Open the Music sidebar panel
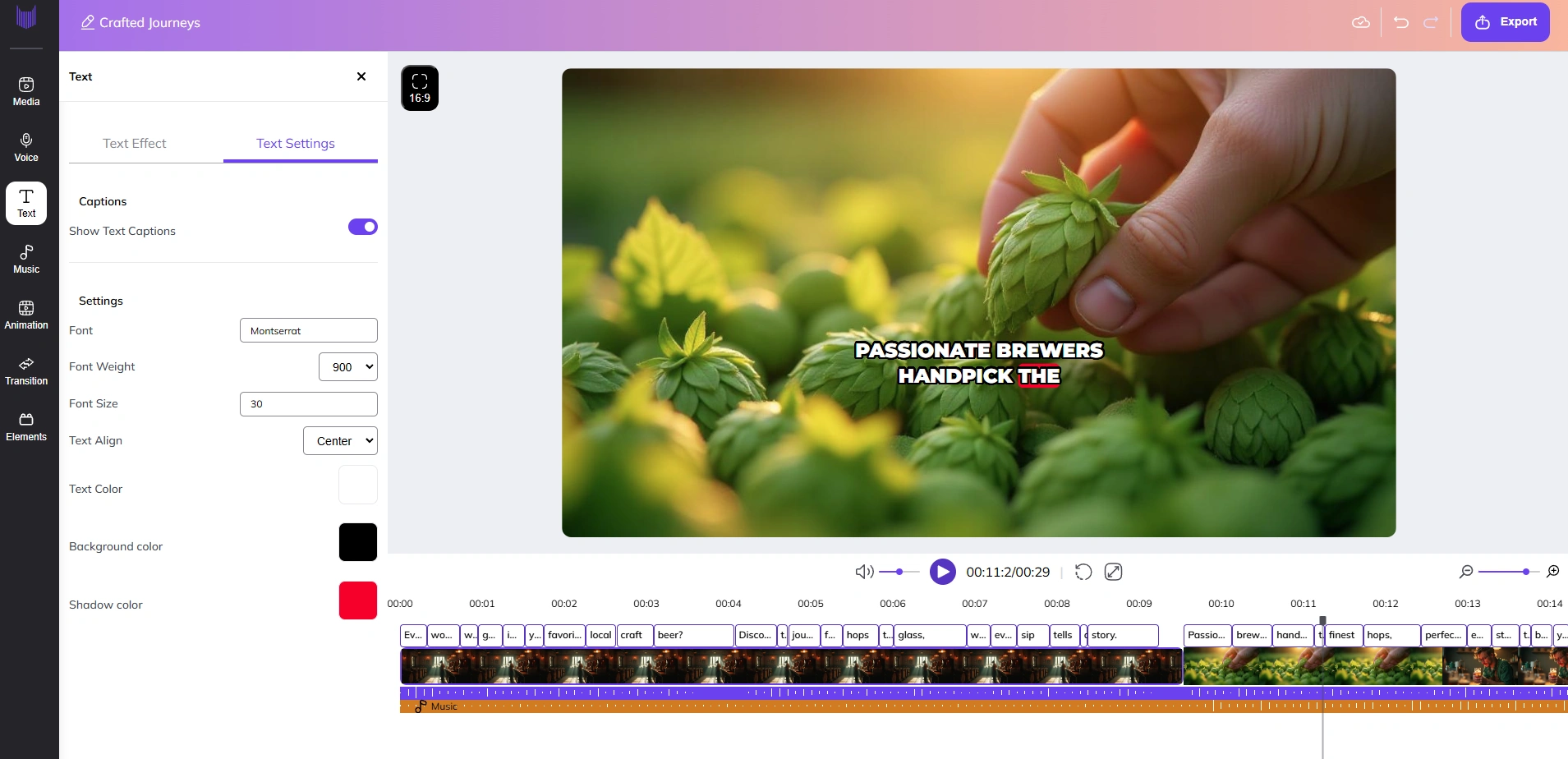The height and width of the screenshot is (759, 1568). click(26, 259)
